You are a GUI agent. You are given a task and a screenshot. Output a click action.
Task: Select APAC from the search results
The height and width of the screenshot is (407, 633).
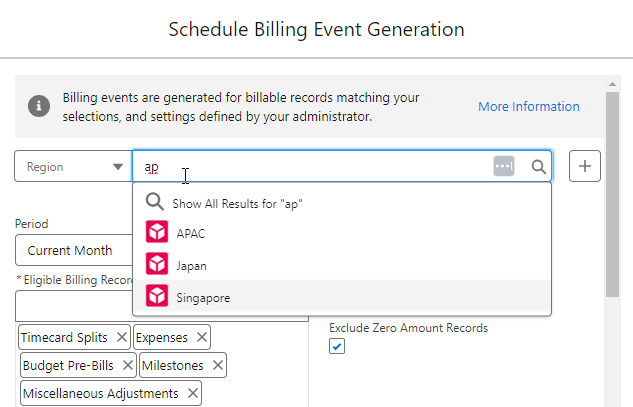click(190, 233)
